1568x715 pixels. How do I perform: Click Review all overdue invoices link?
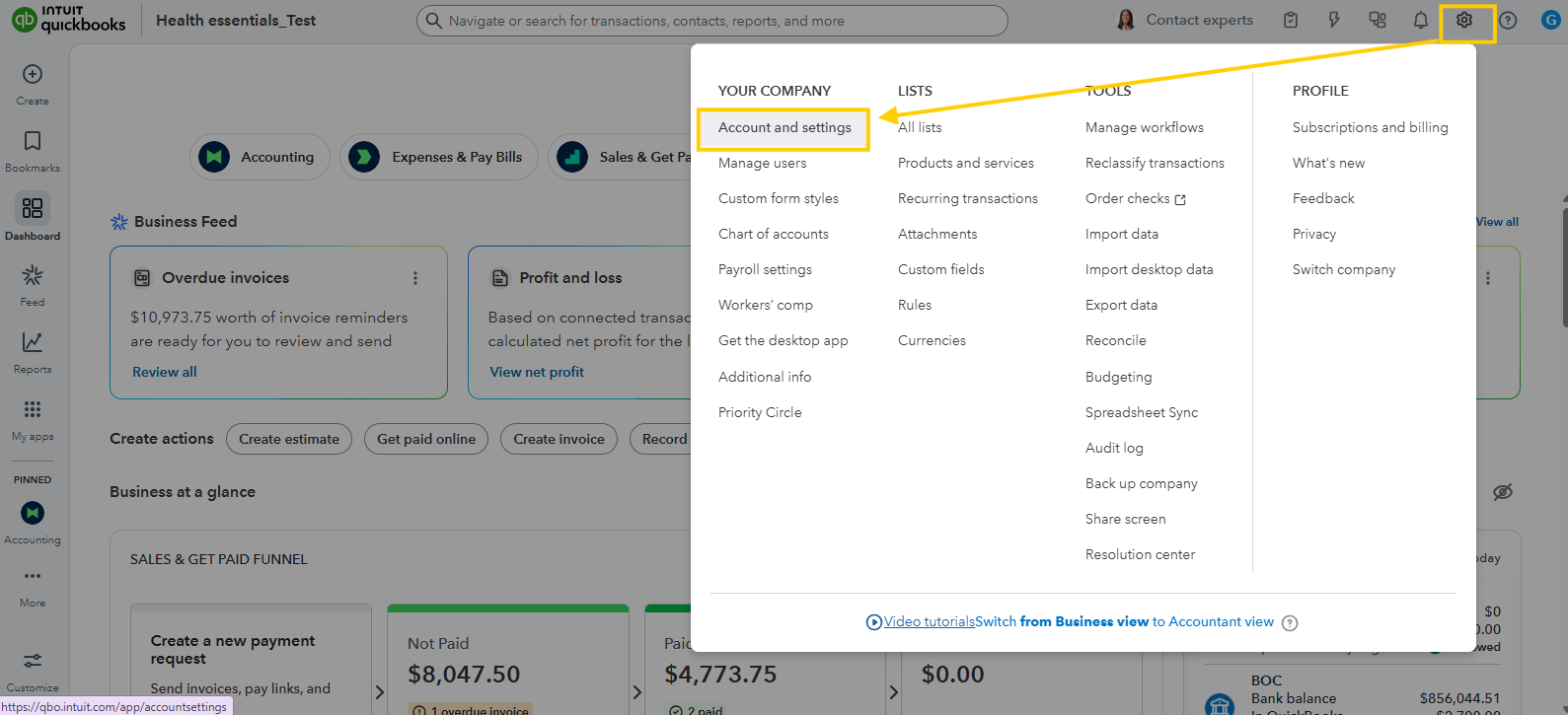tap(165, 372)
